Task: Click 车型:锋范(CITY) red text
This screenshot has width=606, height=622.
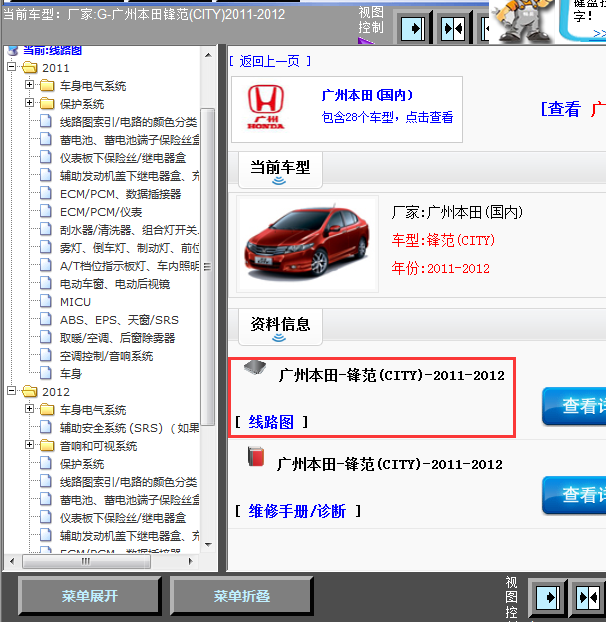Action: coord(443,240)
